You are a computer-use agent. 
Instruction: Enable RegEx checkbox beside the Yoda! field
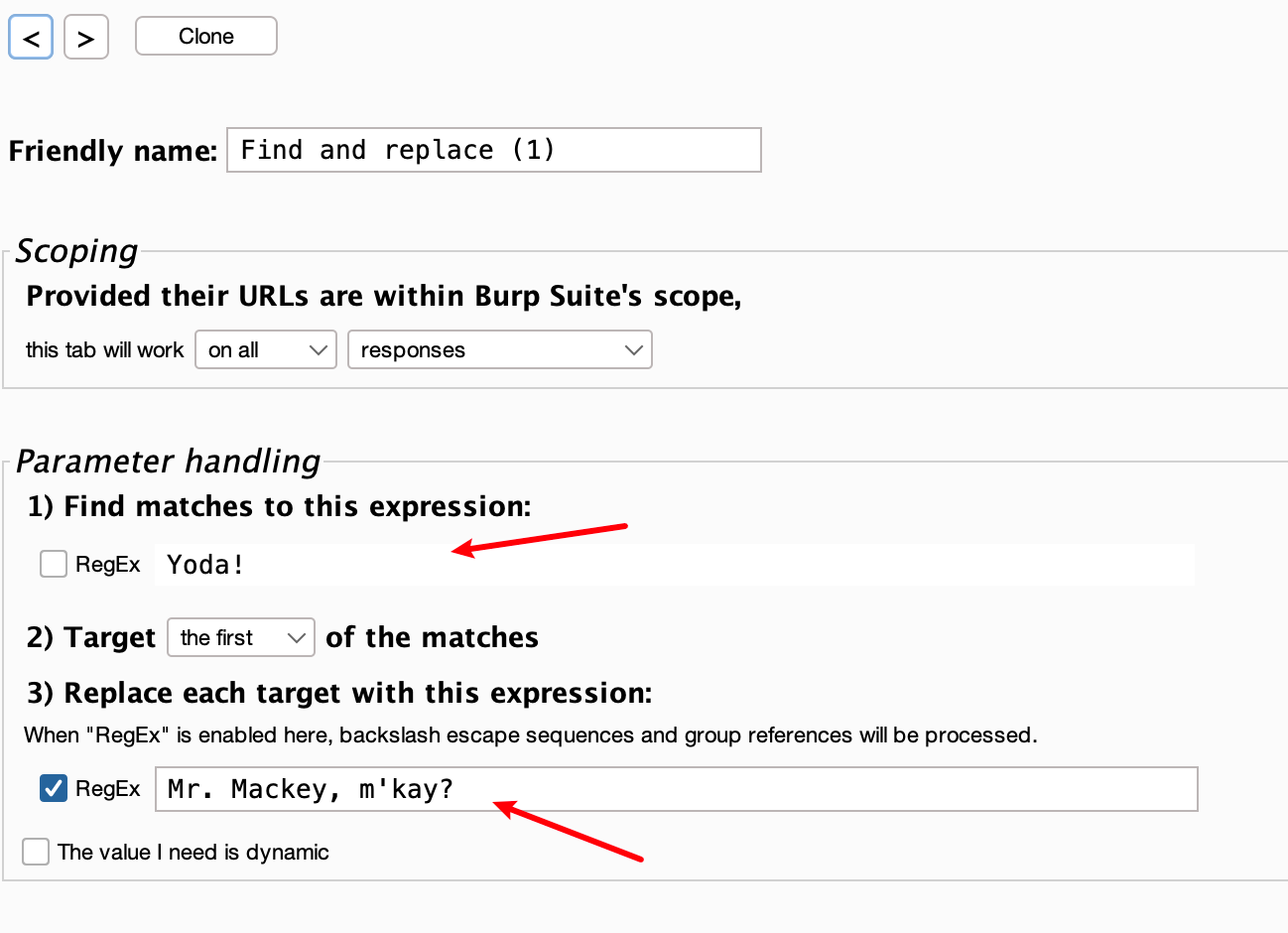click(54, 564)
